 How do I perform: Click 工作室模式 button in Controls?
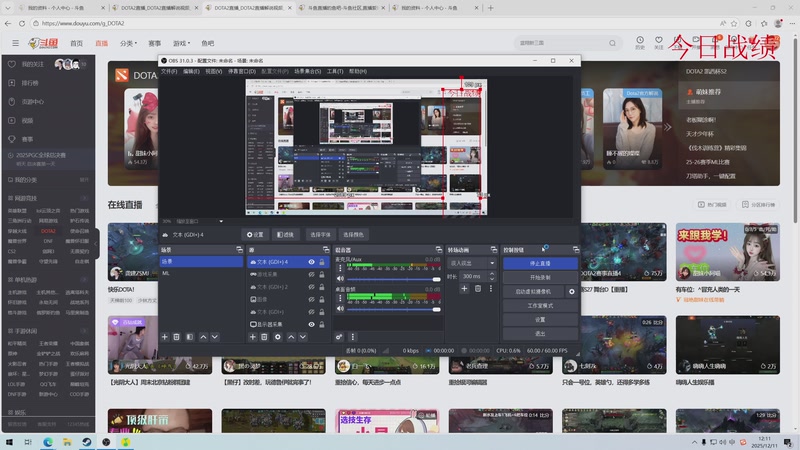(540, 306)
